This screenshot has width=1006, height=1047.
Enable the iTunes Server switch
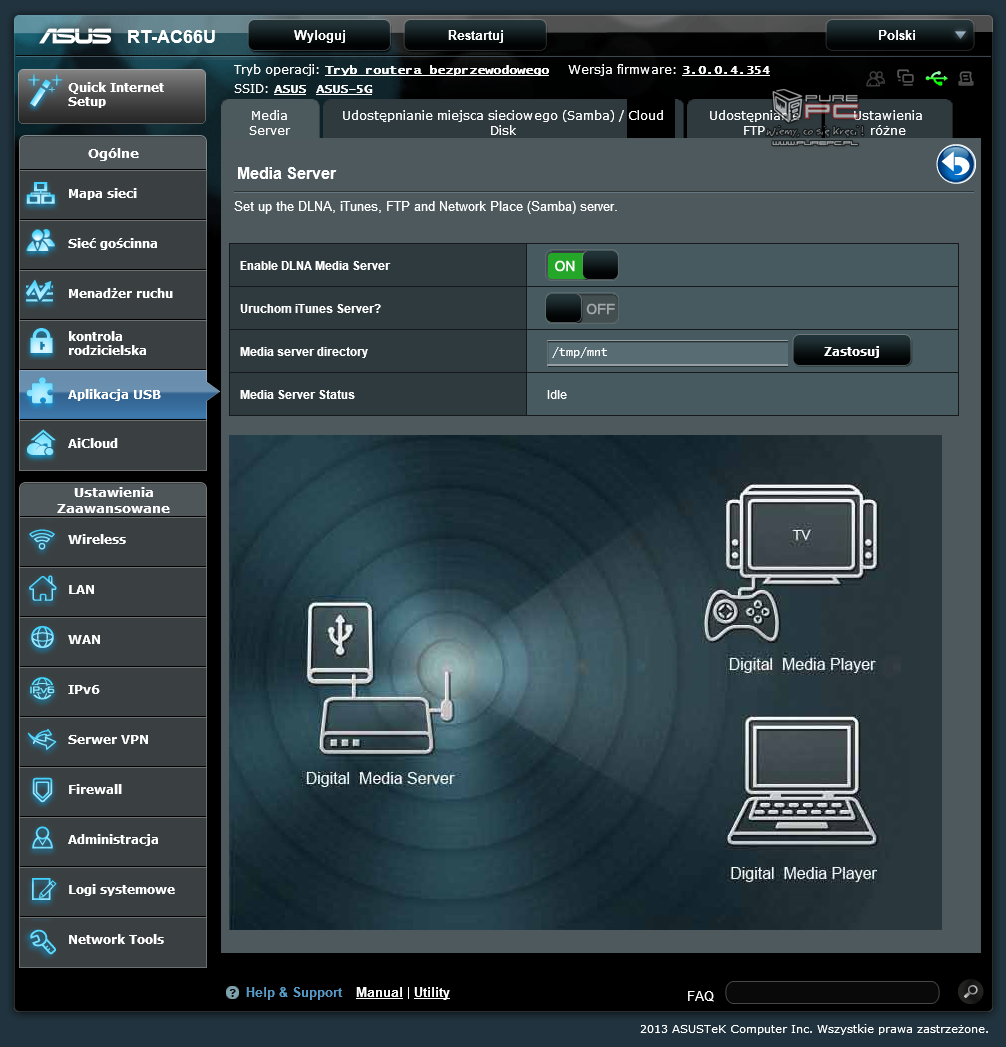click(582, 309)
